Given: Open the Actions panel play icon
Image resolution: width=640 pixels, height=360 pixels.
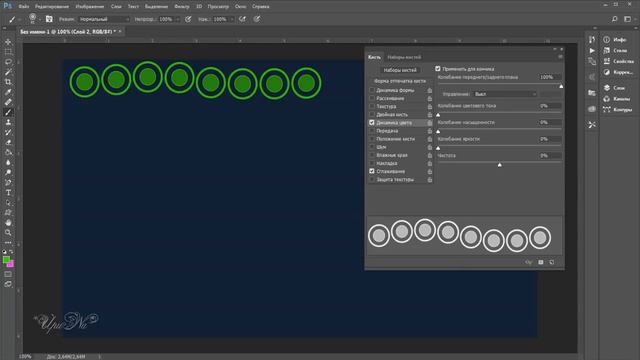Looking at the screenshot, I should click(592, 51).
